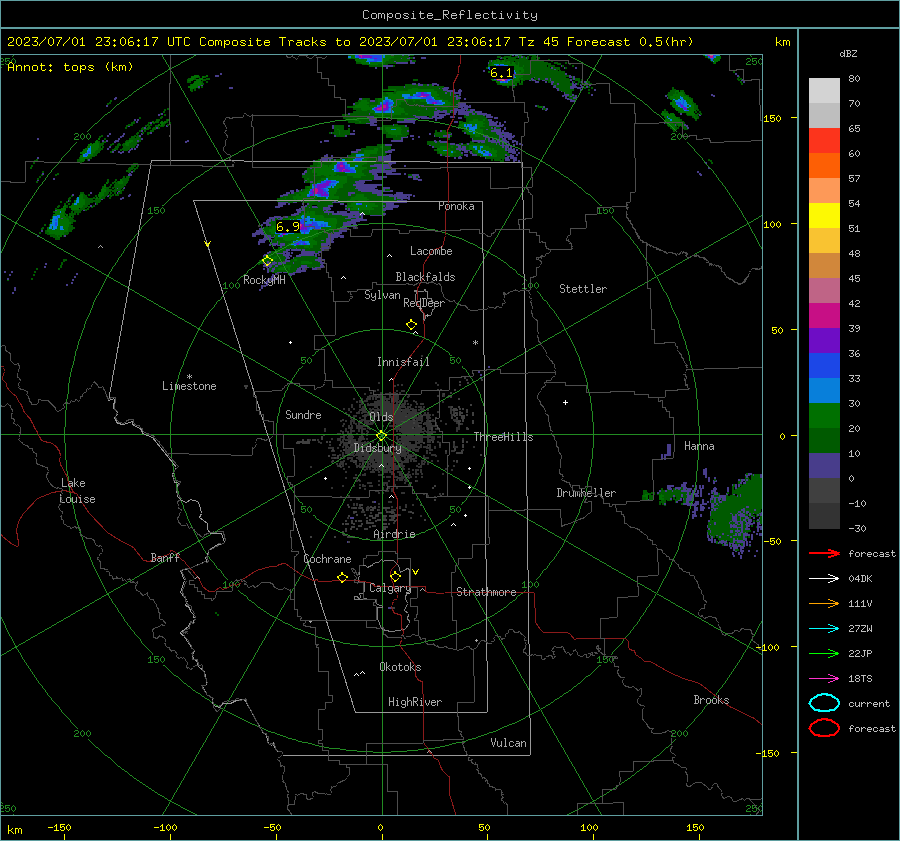Click the magenta 18TS arrow icon
The height and width of the screenshot is (841, 900).
[824, 679]
